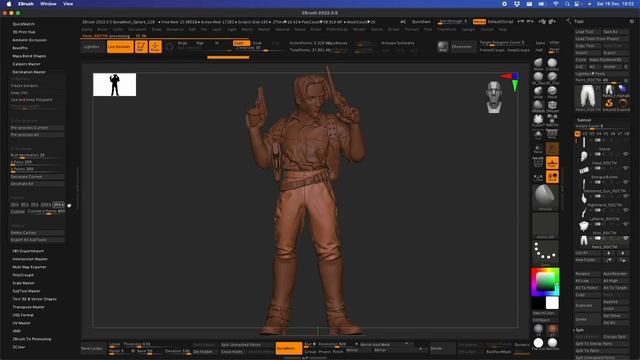Image resolution: width=640 pixels, height=360 pixels.
Task: Click the Edit mode icon
Action: [141, 47]
